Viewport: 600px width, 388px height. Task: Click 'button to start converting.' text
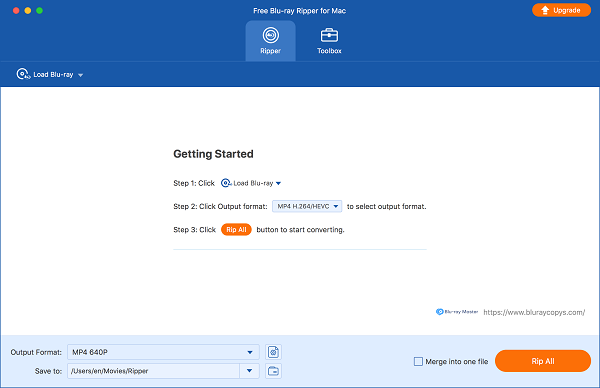(300, 230)
